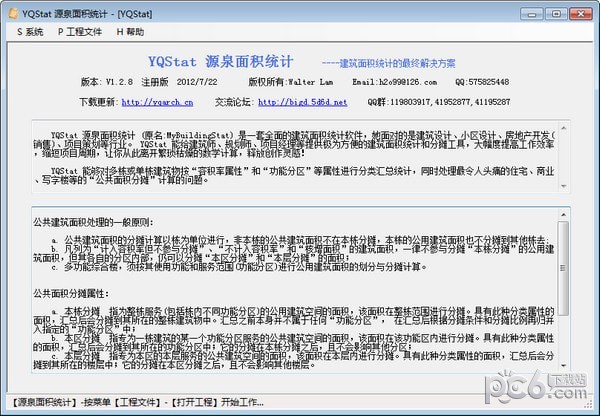The width and height of the screenshot is (600, 416).
Task: Click up arrow of intro text scrollbar
Action: [x=563, y=128]
